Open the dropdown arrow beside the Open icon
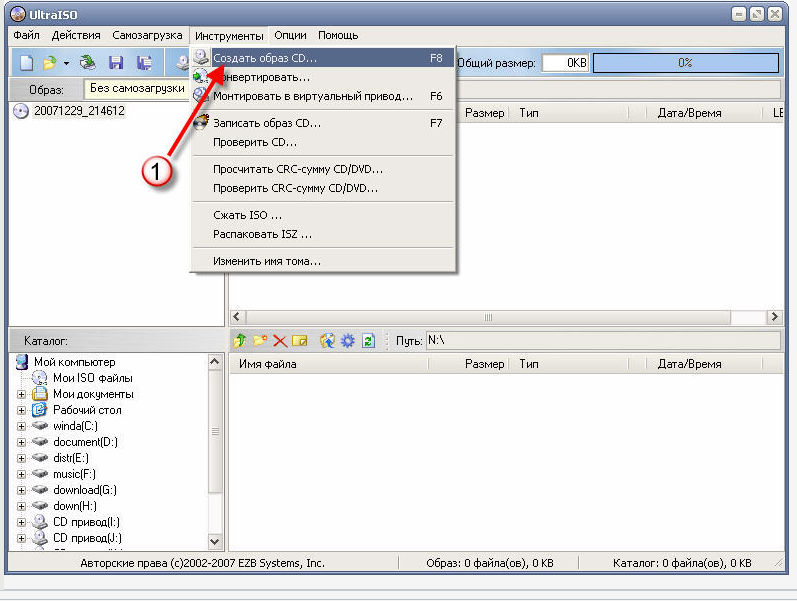The image size is (797, 601). (x=67, y=64)
